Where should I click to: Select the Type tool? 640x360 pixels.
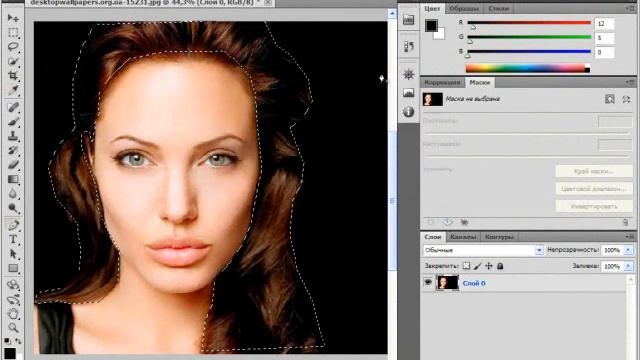tap(13, 240)
